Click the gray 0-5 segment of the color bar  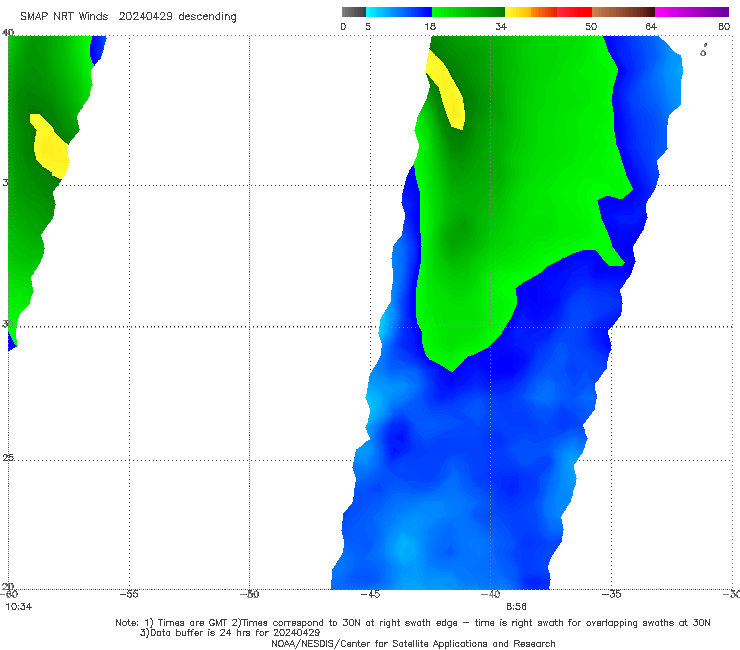[354, 12]
